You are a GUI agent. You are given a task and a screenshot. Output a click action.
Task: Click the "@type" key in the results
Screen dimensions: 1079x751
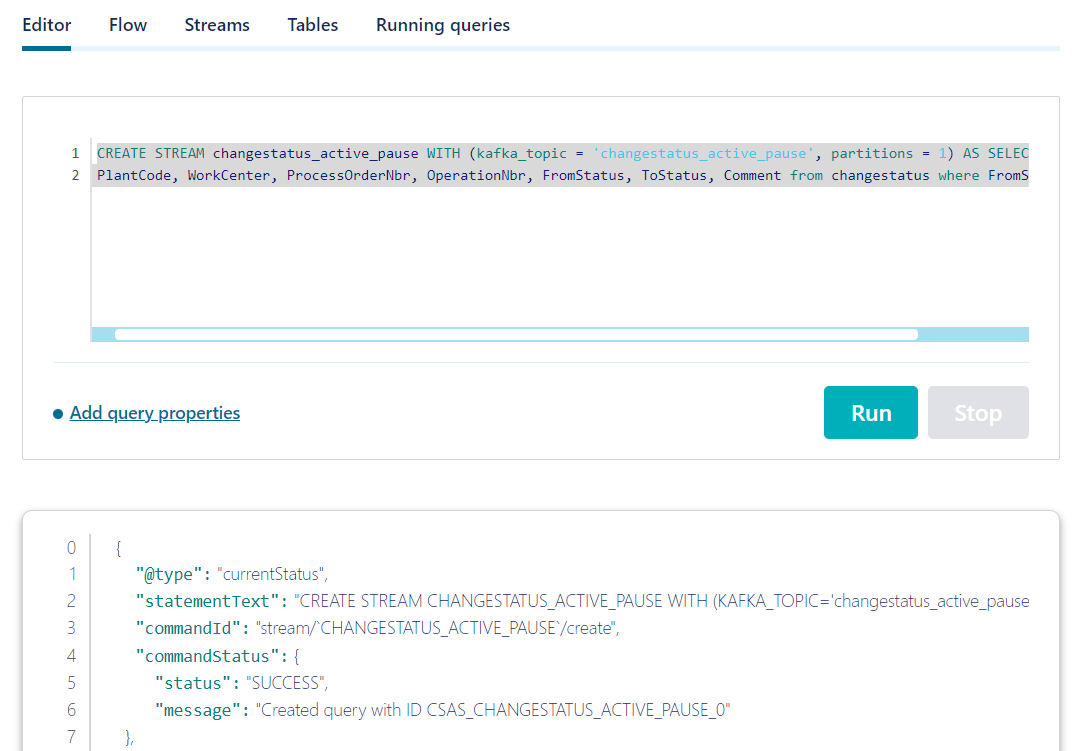(169, 574)
